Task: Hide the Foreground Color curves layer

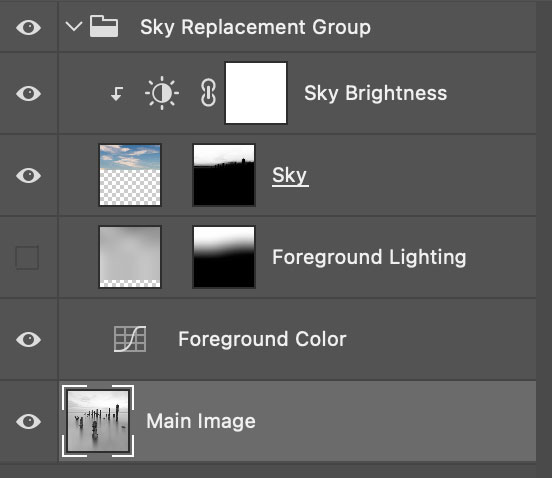Action: point(29,340)
